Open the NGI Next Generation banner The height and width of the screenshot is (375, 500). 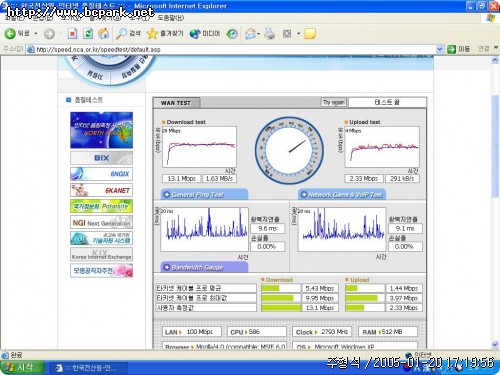pyautogui.click(x=101, y=222)
